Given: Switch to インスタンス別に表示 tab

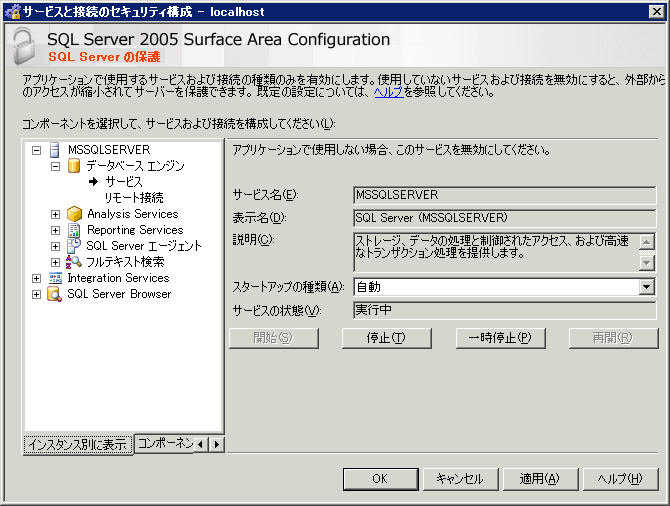Looking at the screenshot, I should click(78, 444).
